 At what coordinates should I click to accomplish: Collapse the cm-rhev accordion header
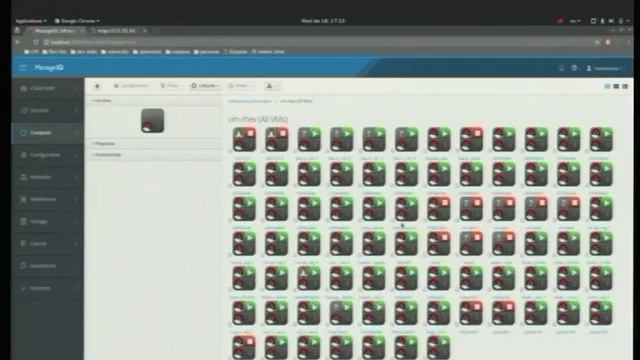coord(154,100)
